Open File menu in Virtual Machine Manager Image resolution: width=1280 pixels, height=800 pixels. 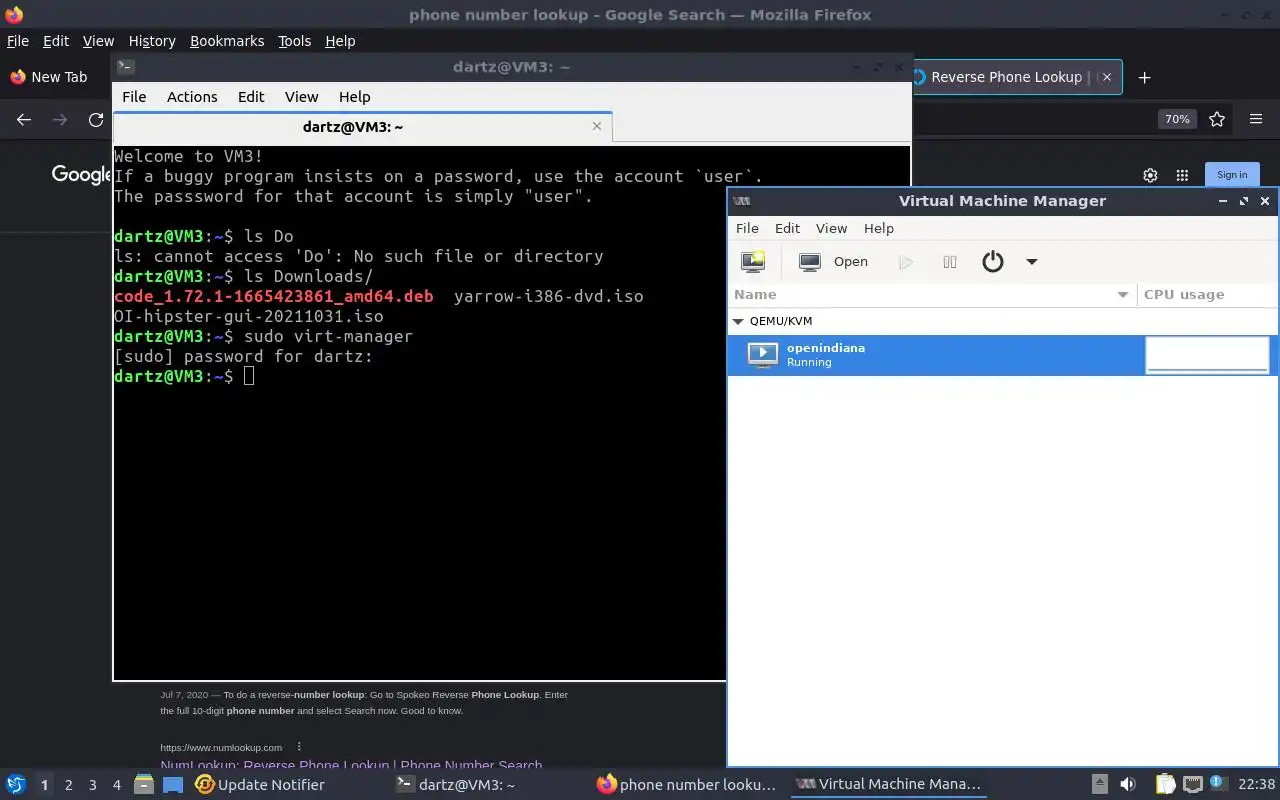click(x=747, y=228)
